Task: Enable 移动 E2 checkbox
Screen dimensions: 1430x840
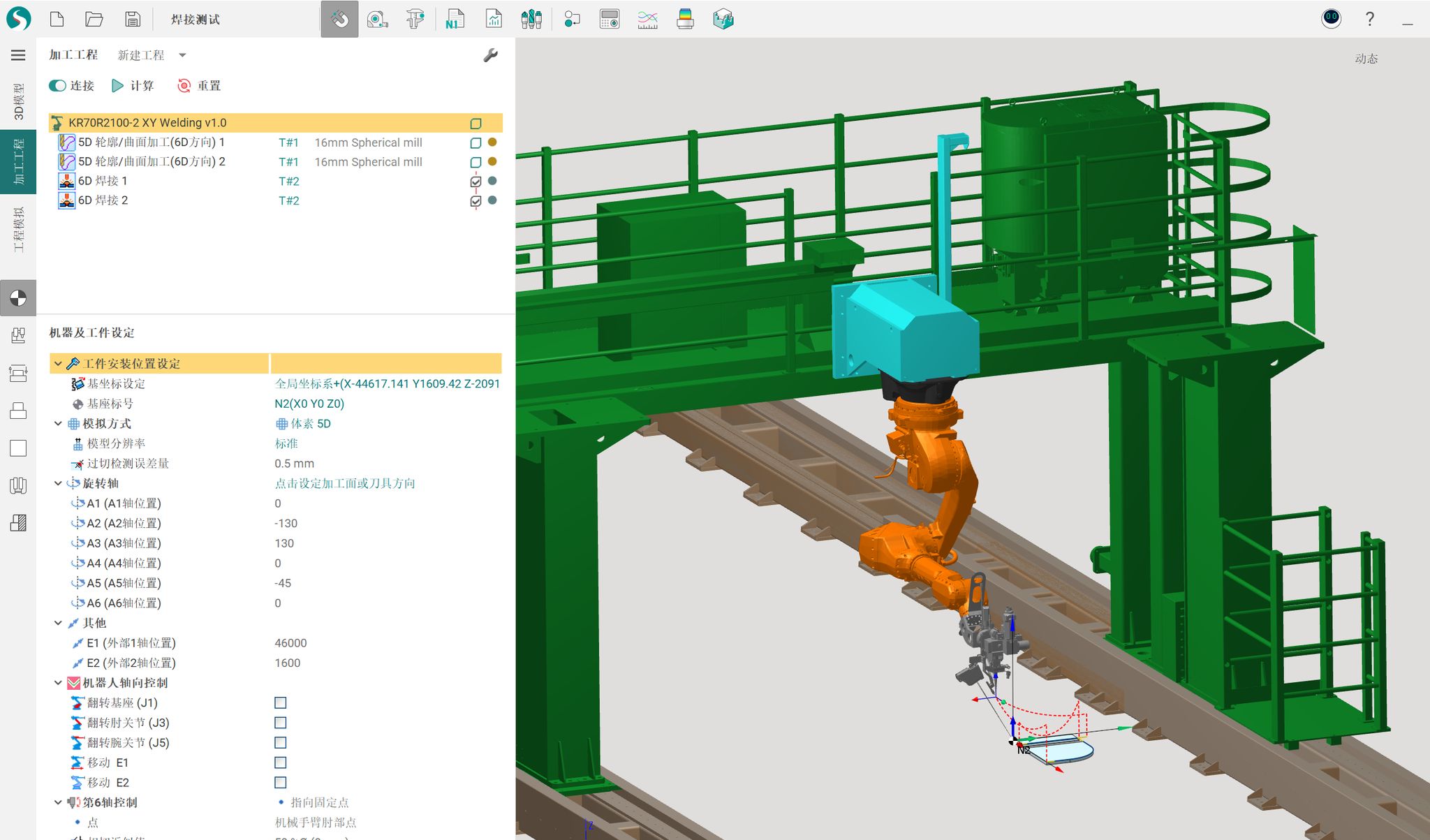Action: 280,782
